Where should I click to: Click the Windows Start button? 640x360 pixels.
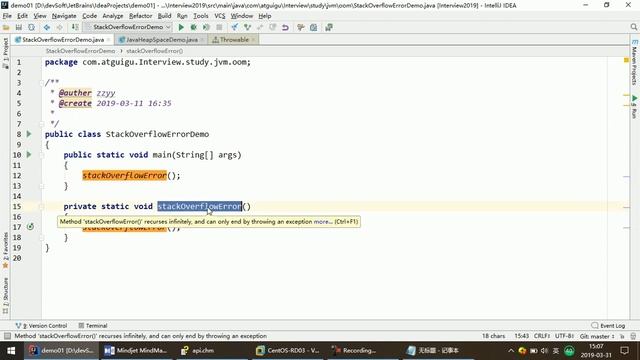pyautogui.click(x=11, y=351)
